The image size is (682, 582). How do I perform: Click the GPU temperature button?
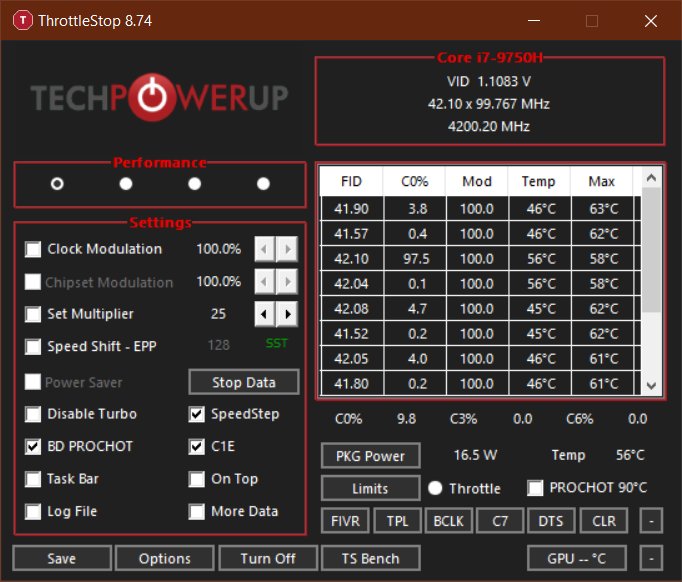point(577,558)
